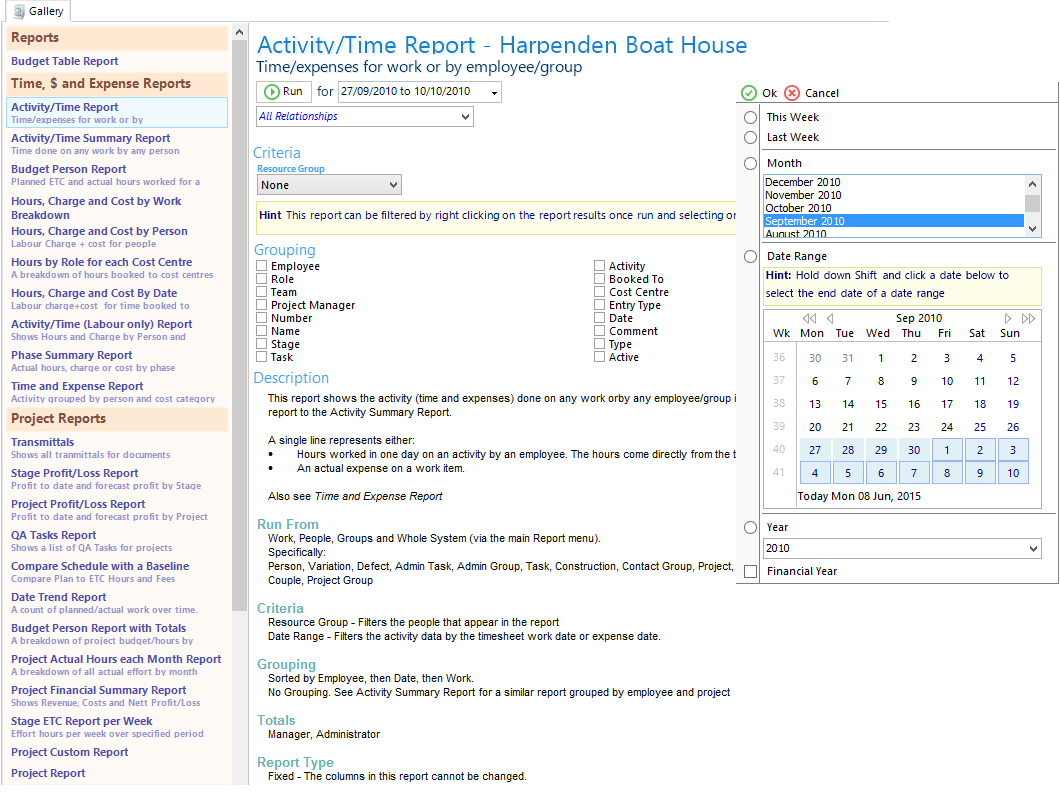Screen dimensions: 1060x794
Task: Go back one year with double-left arrow
Action: point(809,318)
